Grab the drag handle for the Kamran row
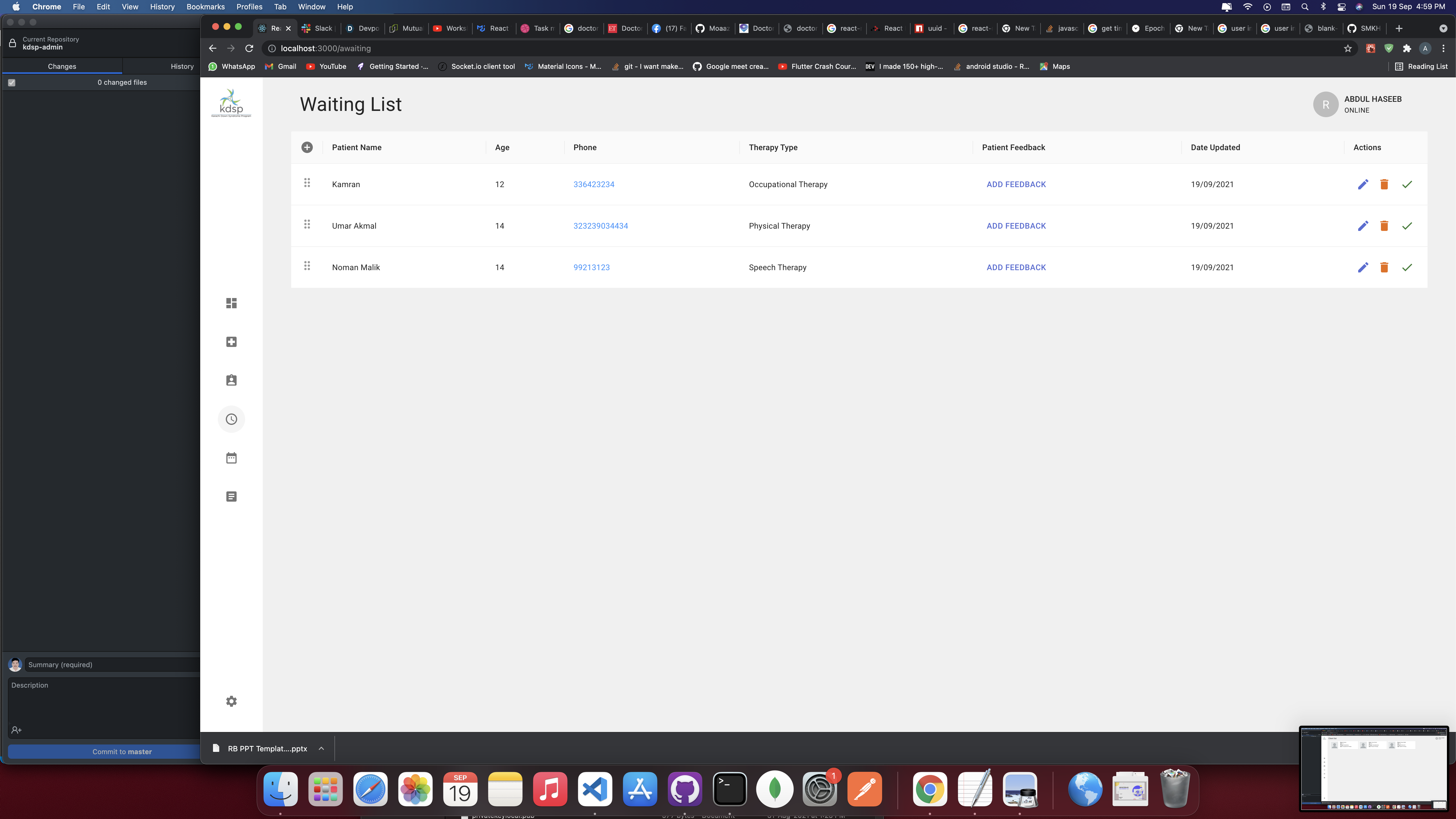 pos(307,183)
